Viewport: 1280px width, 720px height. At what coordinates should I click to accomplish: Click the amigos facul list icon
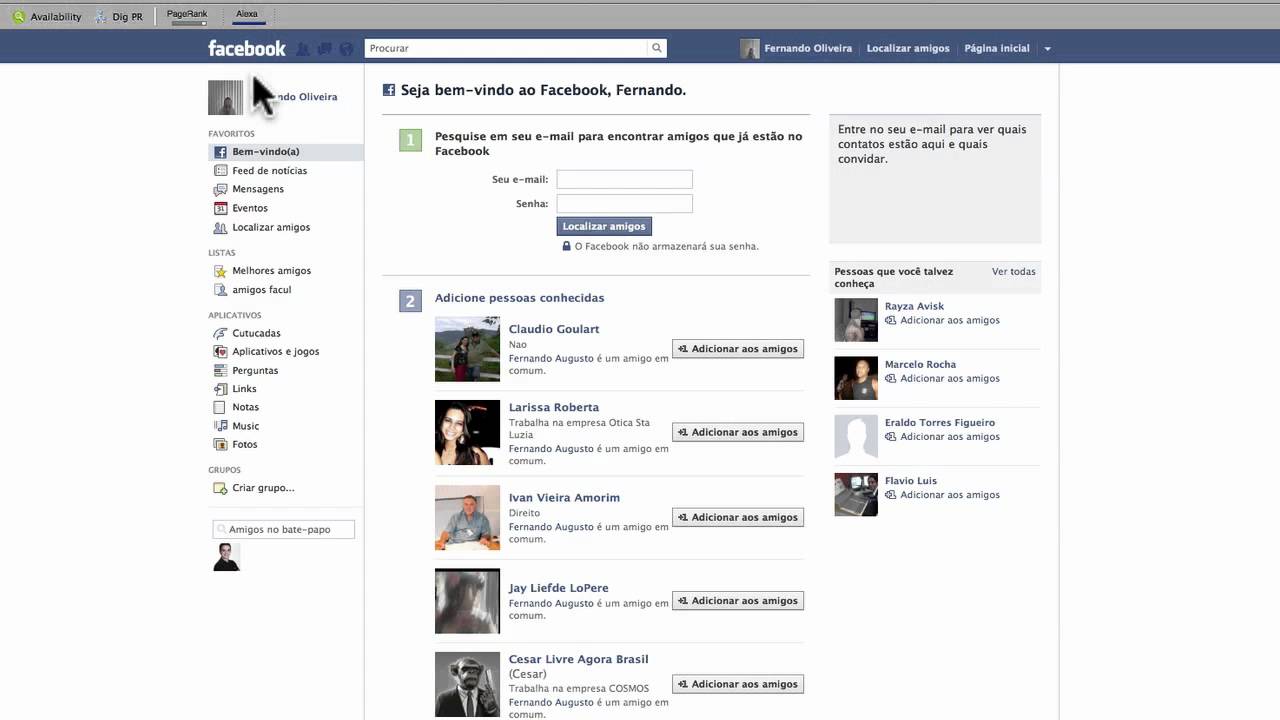(221, 290)
